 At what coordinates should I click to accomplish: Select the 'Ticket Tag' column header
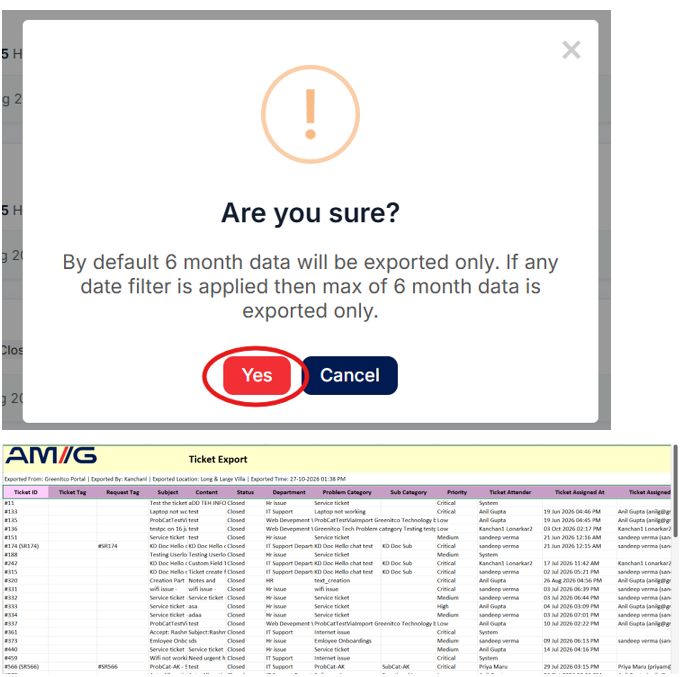coord(73,492)
